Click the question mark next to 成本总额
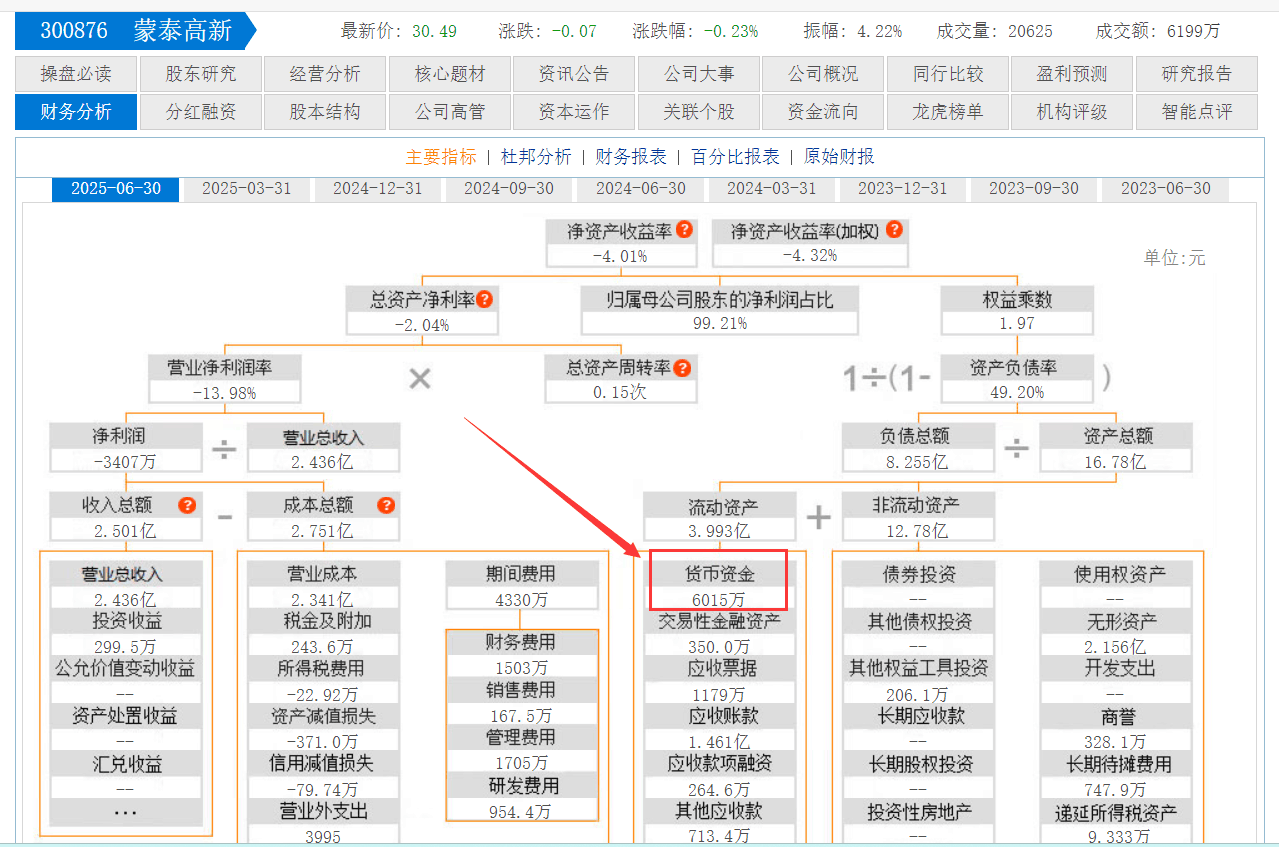Image resolution: width=1279 pixels, height=847 pixels. tap(385, 505)
